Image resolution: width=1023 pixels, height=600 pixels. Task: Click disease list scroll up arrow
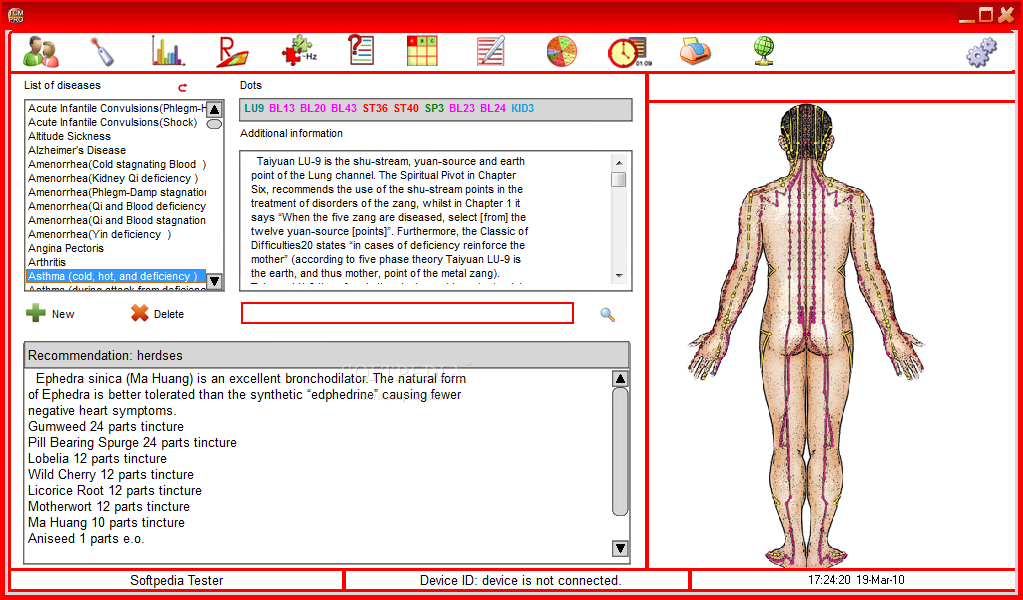(215, 110)
